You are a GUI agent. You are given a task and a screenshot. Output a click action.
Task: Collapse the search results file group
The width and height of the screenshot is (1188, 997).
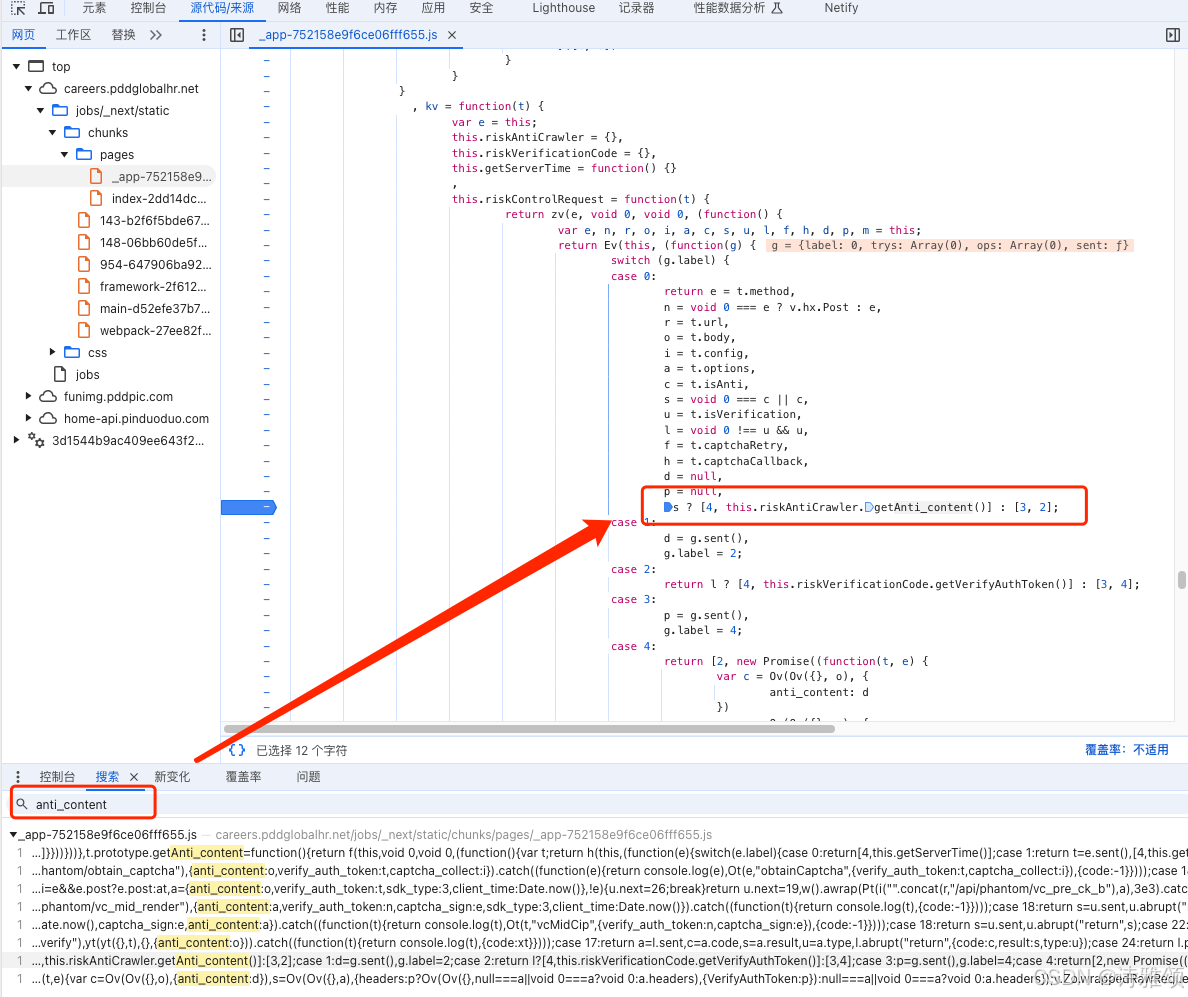pyautogui.click(x=14, y=835)
